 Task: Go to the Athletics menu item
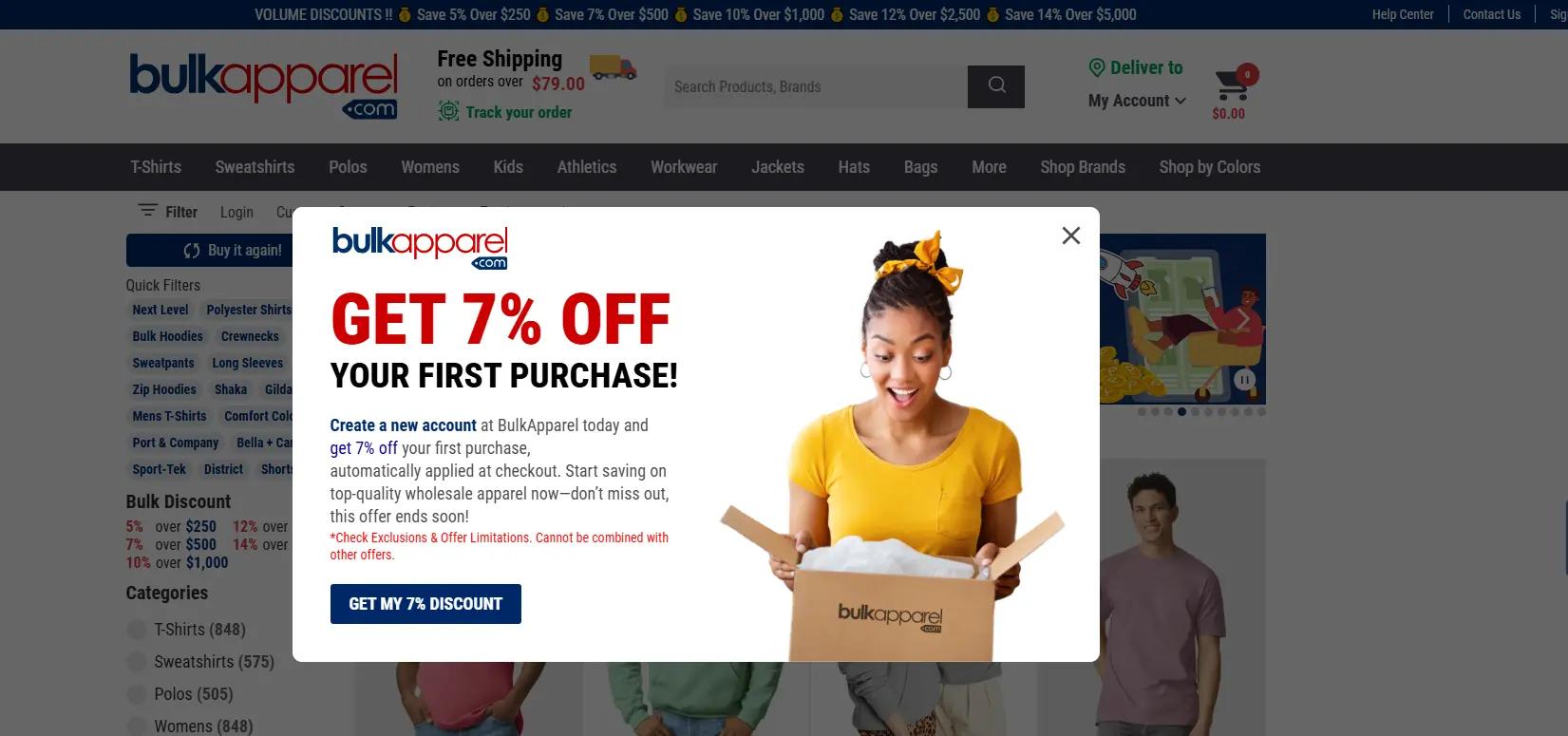pos(587,167)
